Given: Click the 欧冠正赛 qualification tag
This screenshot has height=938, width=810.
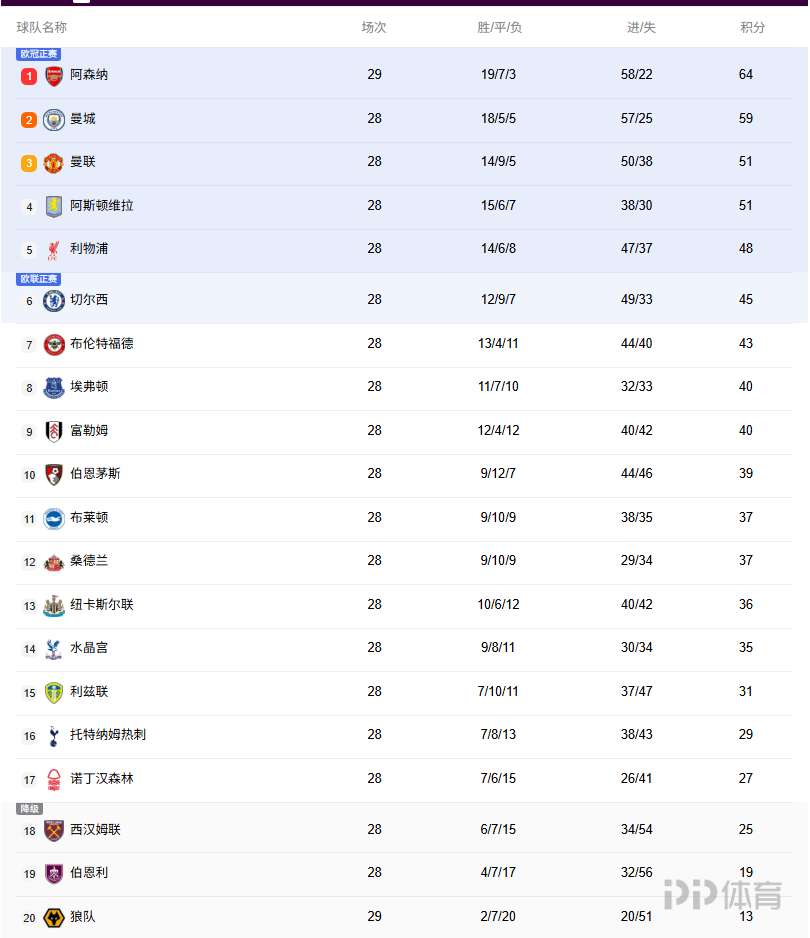Looking at the screenshot, I should tap(39, 54).
